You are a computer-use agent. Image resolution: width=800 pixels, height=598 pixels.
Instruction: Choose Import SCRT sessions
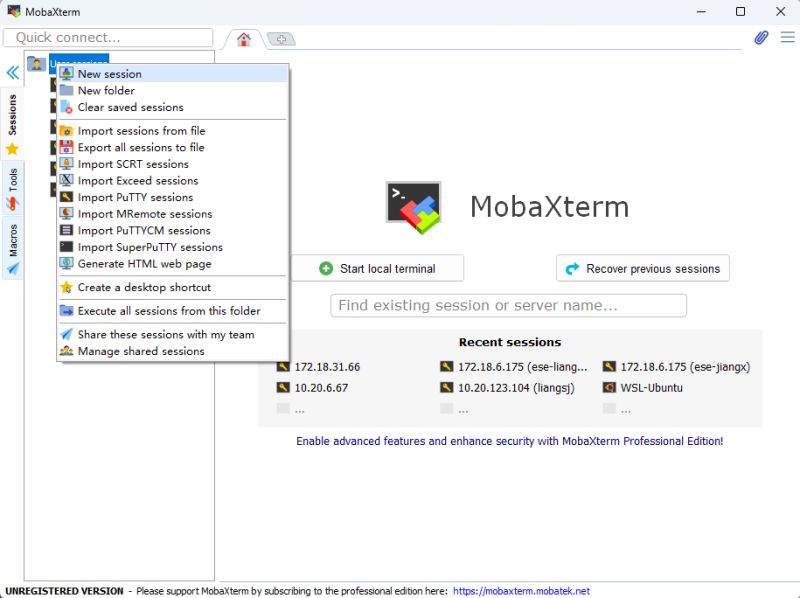pyautogui.click(x=173, y=164)
